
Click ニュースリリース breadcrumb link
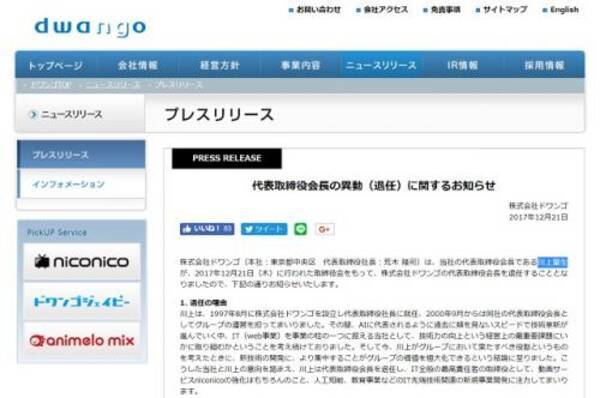(112, 85)
